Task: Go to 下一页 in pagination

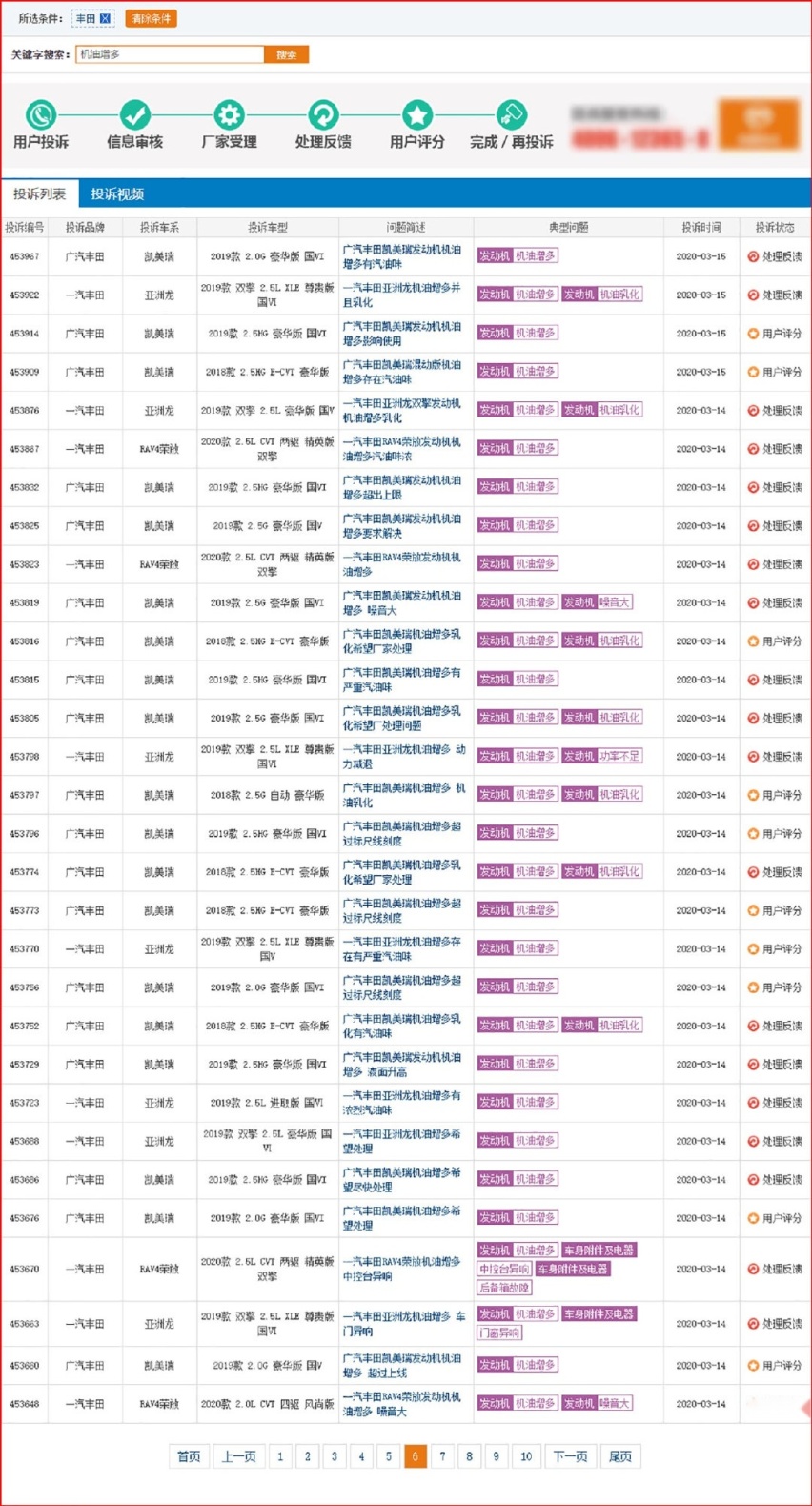Action: coord(570,1456)
